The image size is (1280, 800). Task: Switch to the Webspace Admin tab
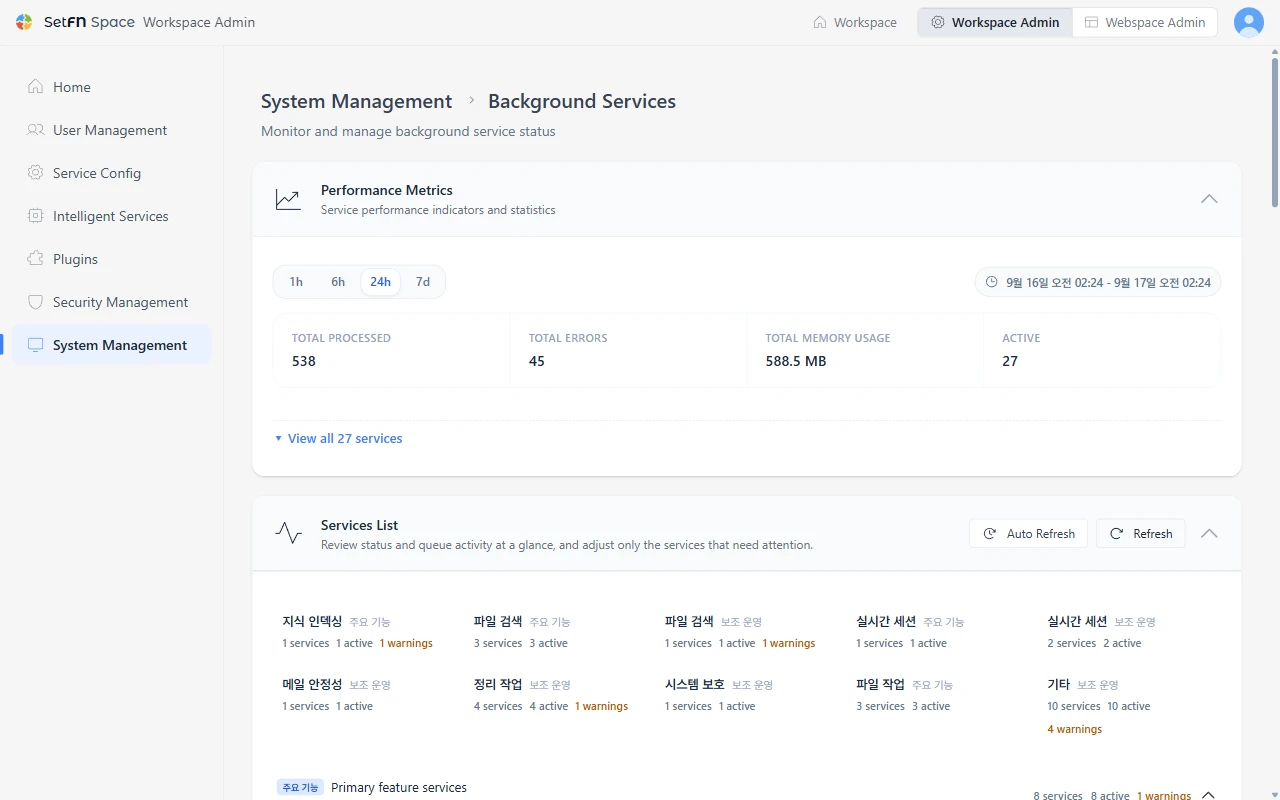[1145, 22]
